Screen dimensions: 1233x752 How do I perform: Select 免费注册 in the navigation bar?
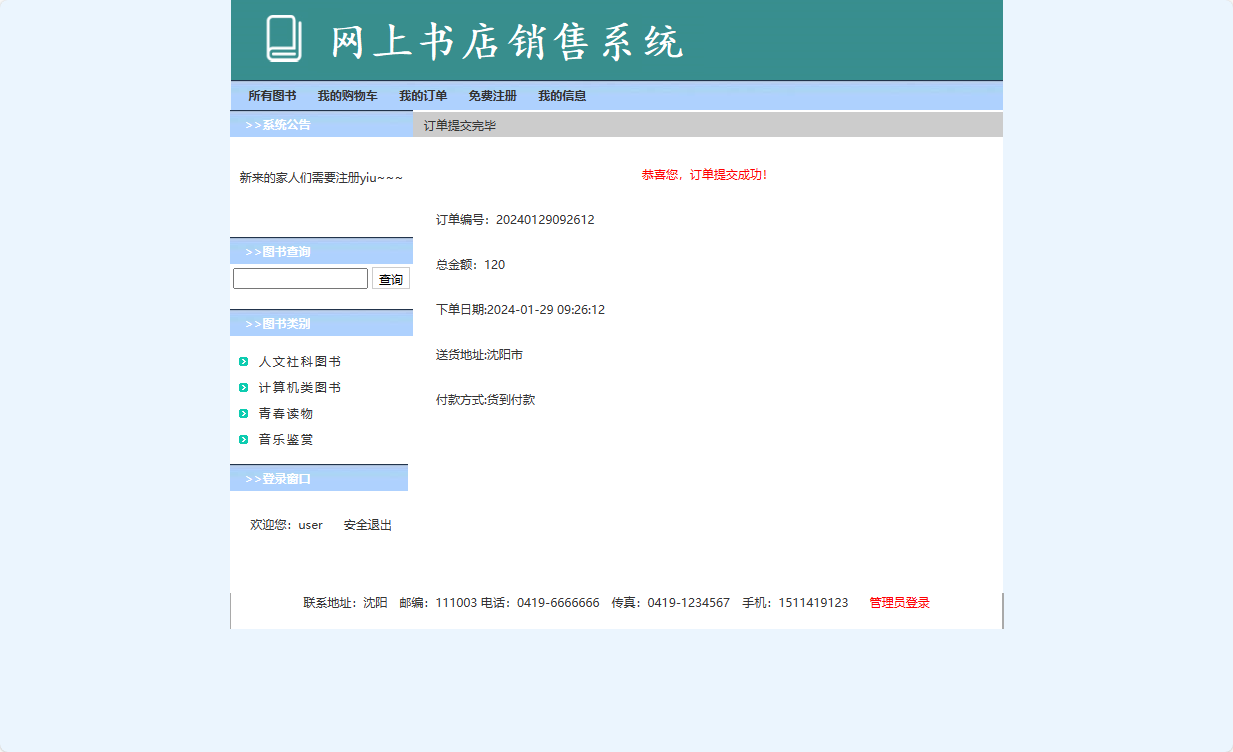coord(491,95)
